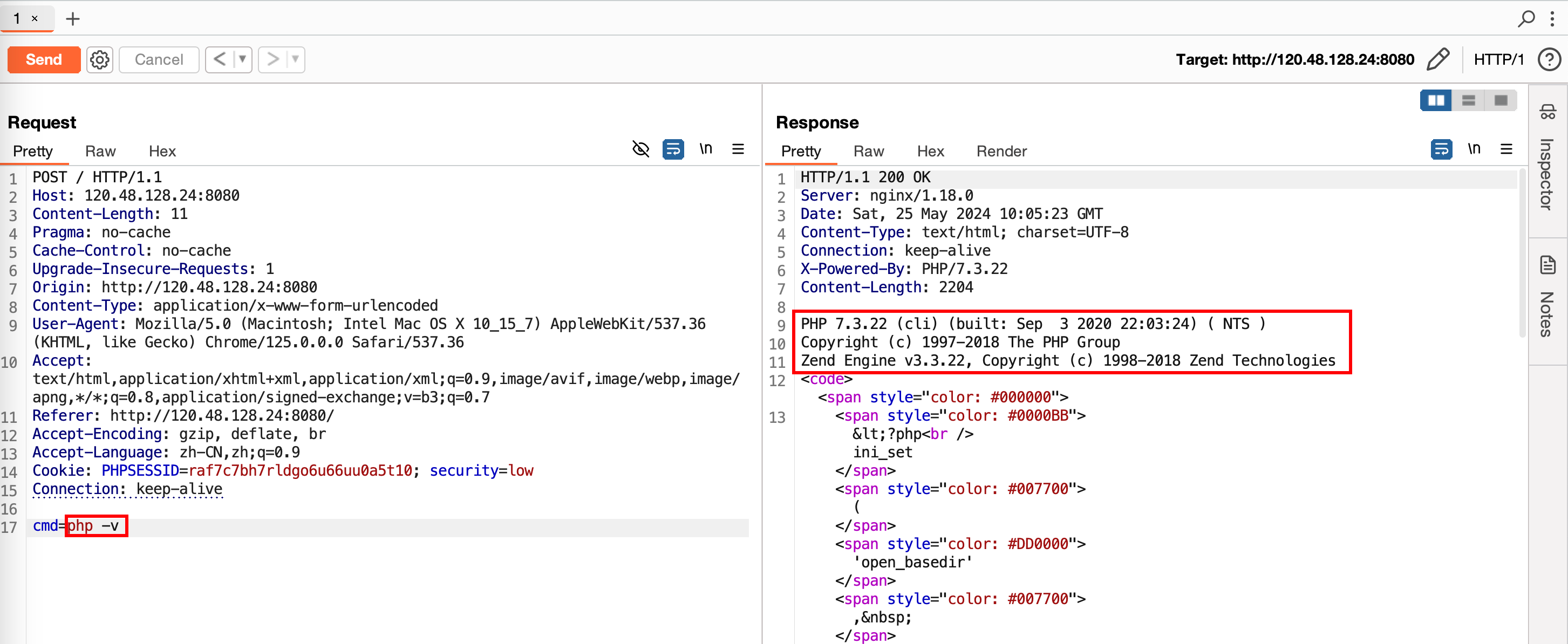Toggle line wrap in Response pane
Viewport: 1568px width, 644px height.
click(1441, 149)
